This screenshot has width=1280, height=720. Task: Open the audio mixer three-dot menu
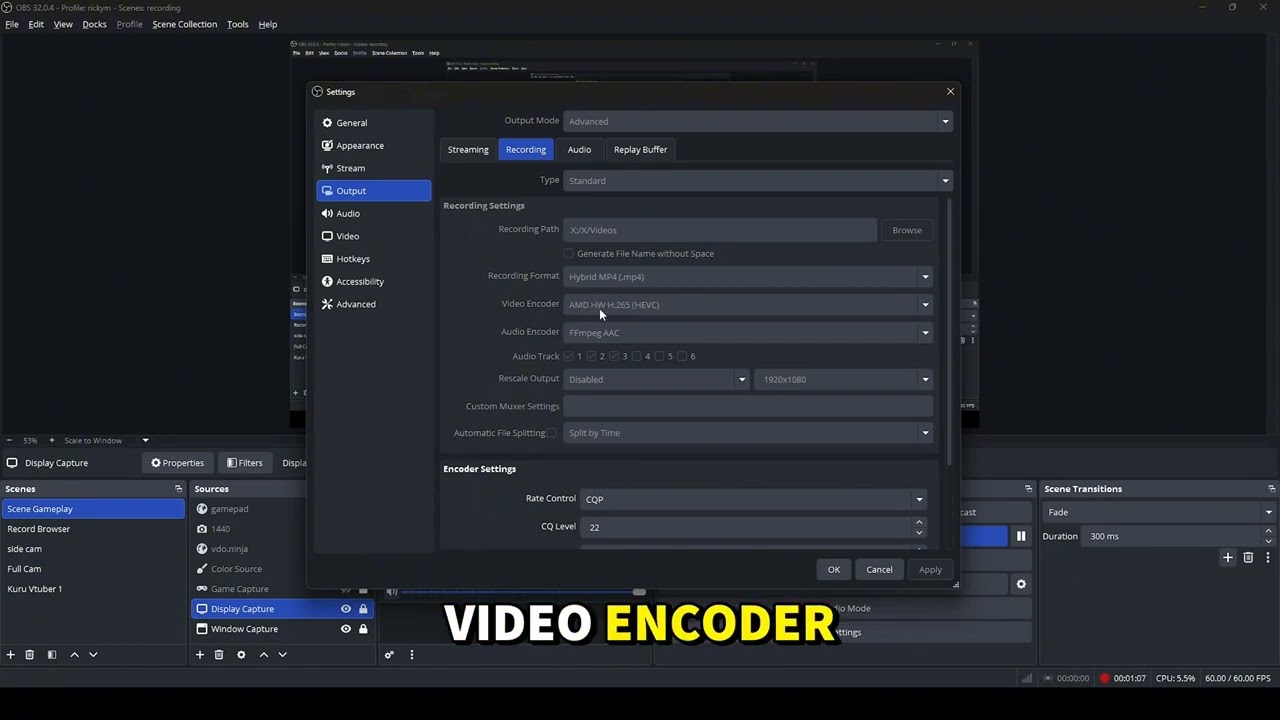tap(411, 655)
